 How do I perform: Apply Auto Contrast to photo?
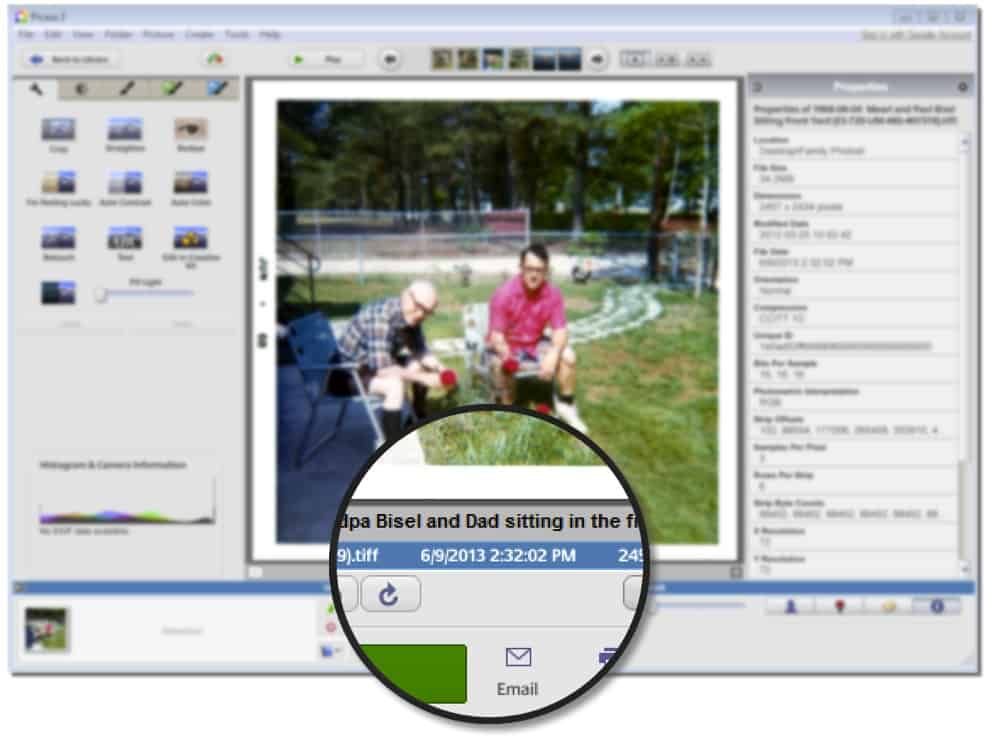pos(124,183)
